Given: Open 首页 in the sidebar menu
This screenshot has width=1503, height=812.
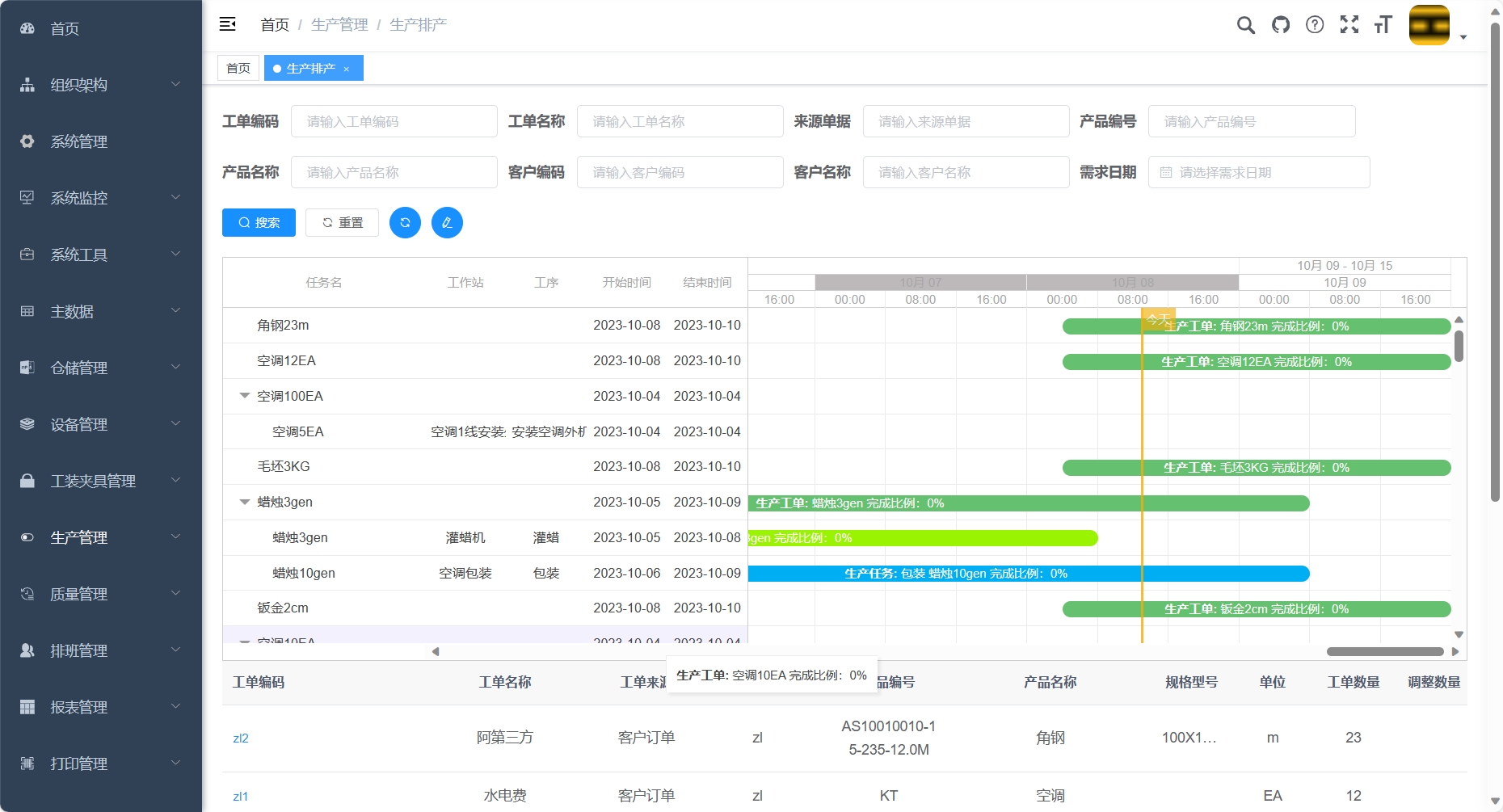Looking at the screenshot, I should [x=65, y=29].
